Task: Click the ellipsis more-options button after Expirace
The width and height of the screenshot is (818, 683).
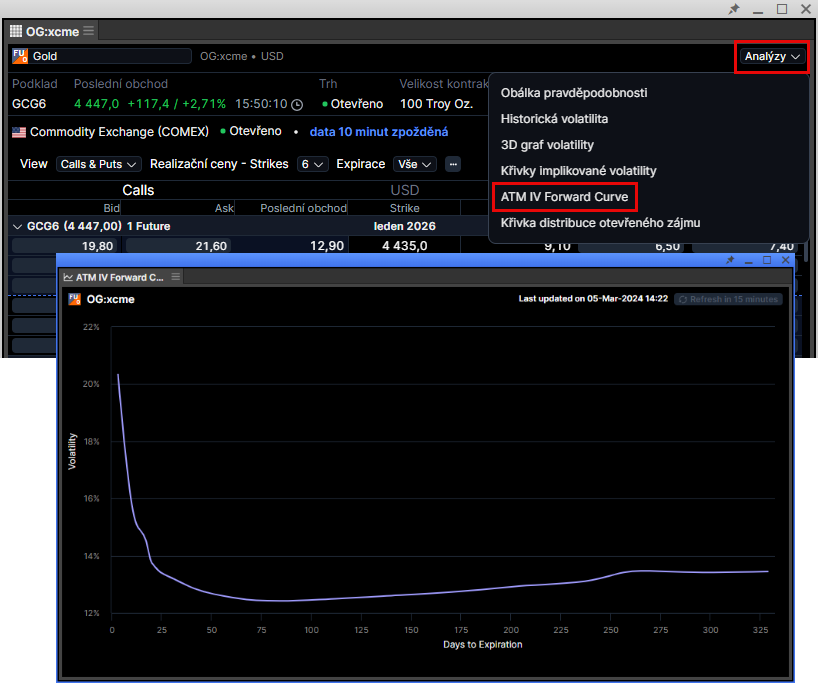Action: coord(453,164)
